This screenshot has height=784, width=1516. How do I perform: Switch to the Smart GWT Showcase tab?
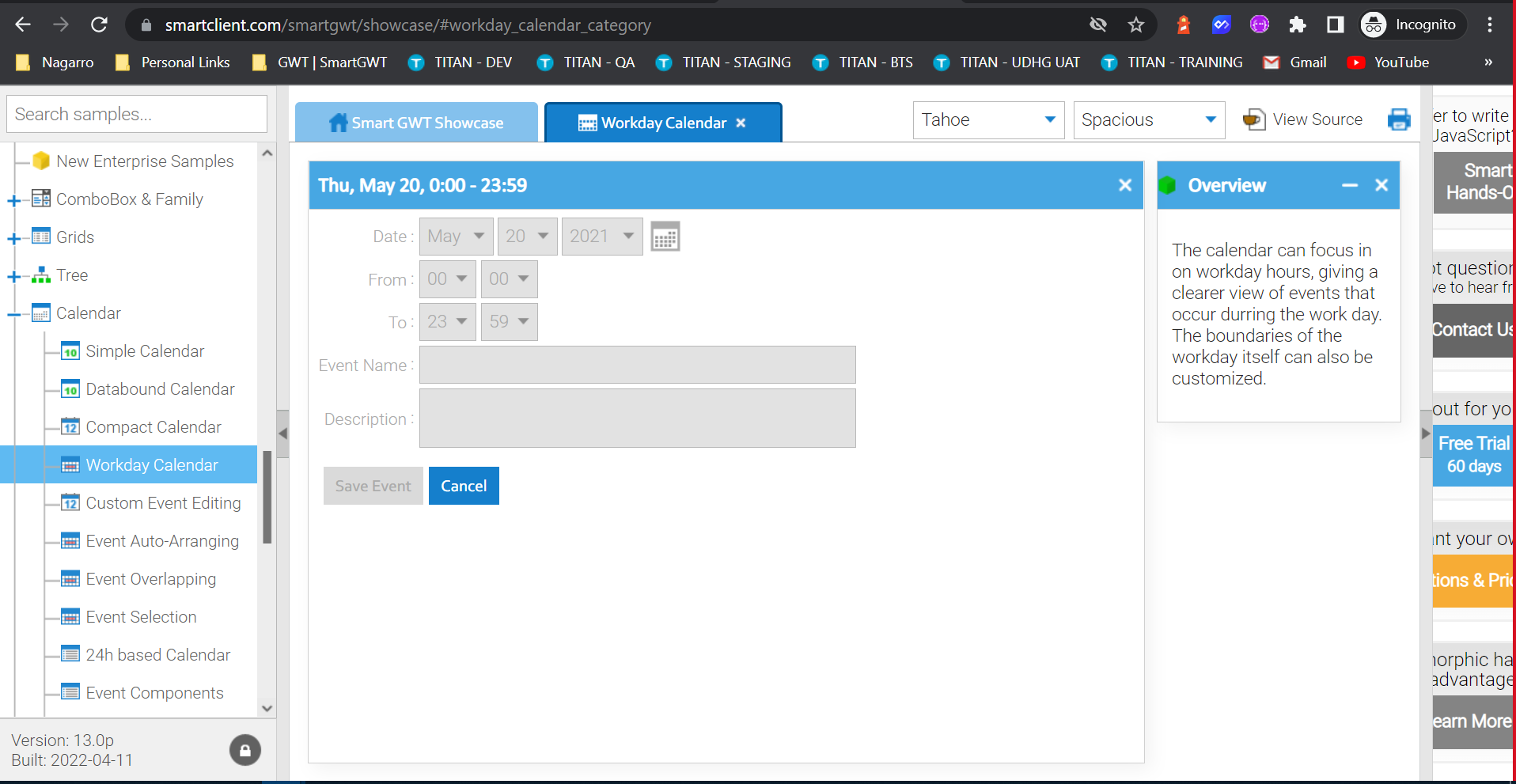point(416,123)
